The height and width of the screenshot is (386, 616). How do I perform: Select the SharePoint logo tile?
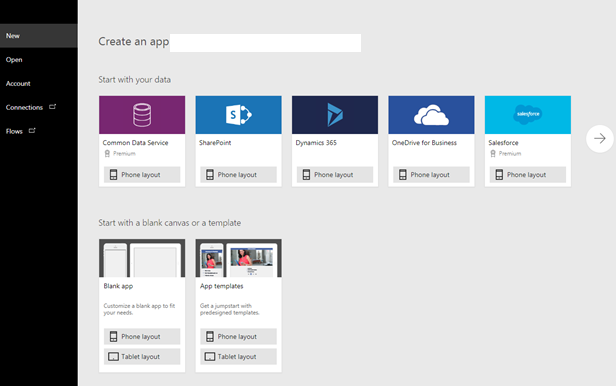click(238, 115)
